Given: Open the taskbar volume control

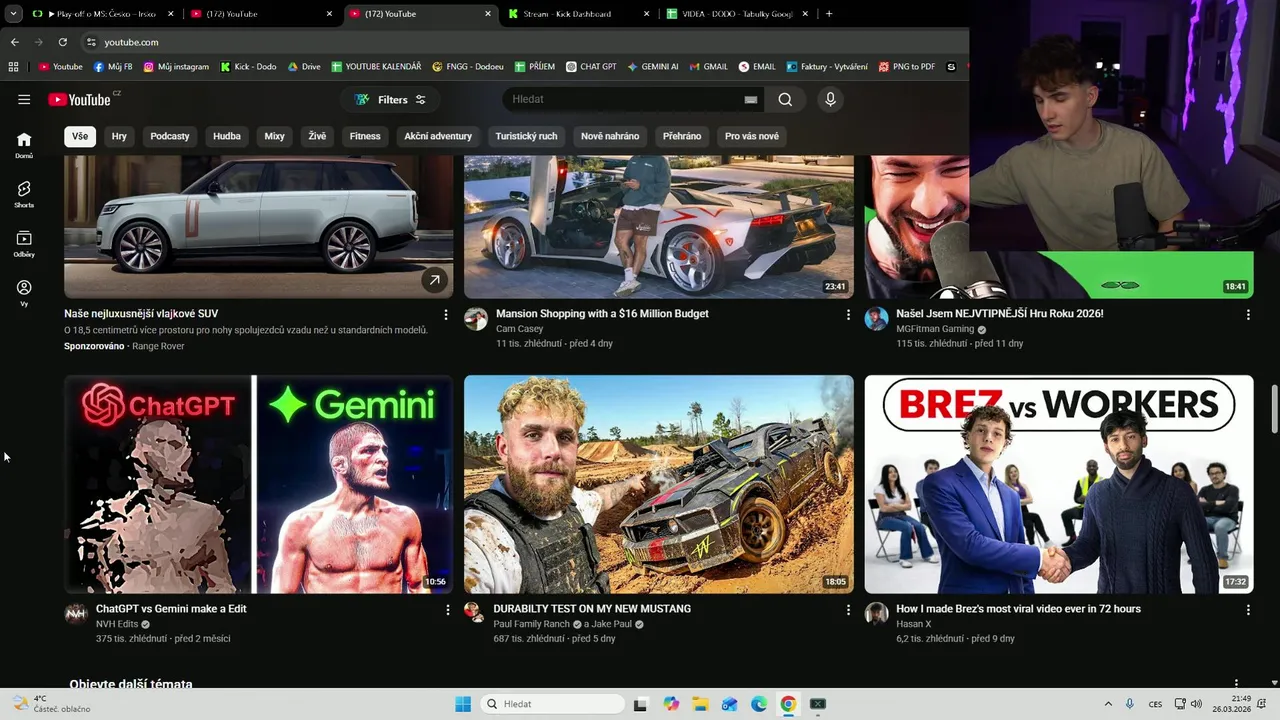Looking at the screenshot, I should click(x=1197, y=704).
